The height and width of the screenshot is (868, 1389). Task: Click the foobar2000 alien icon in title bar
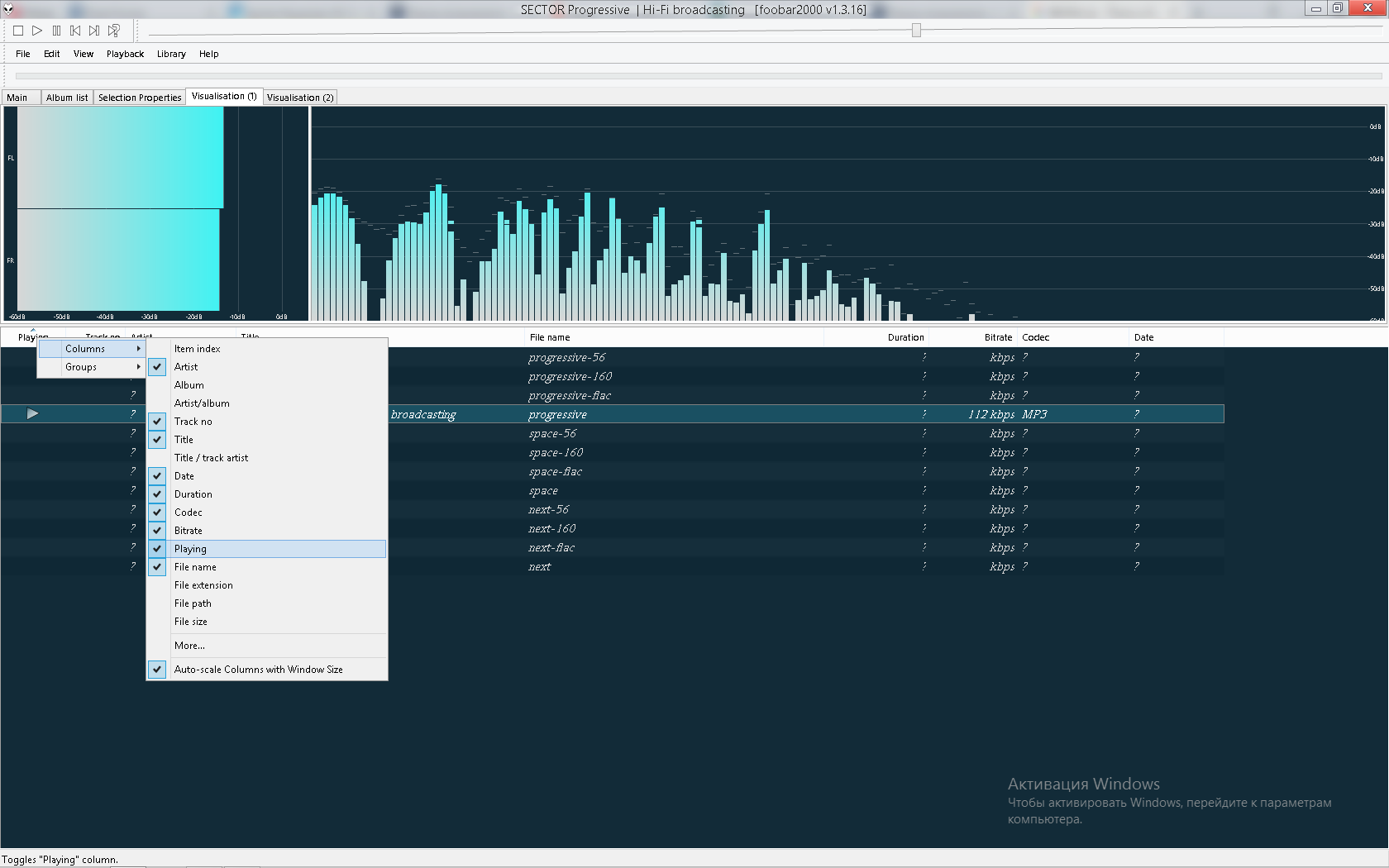8,9
